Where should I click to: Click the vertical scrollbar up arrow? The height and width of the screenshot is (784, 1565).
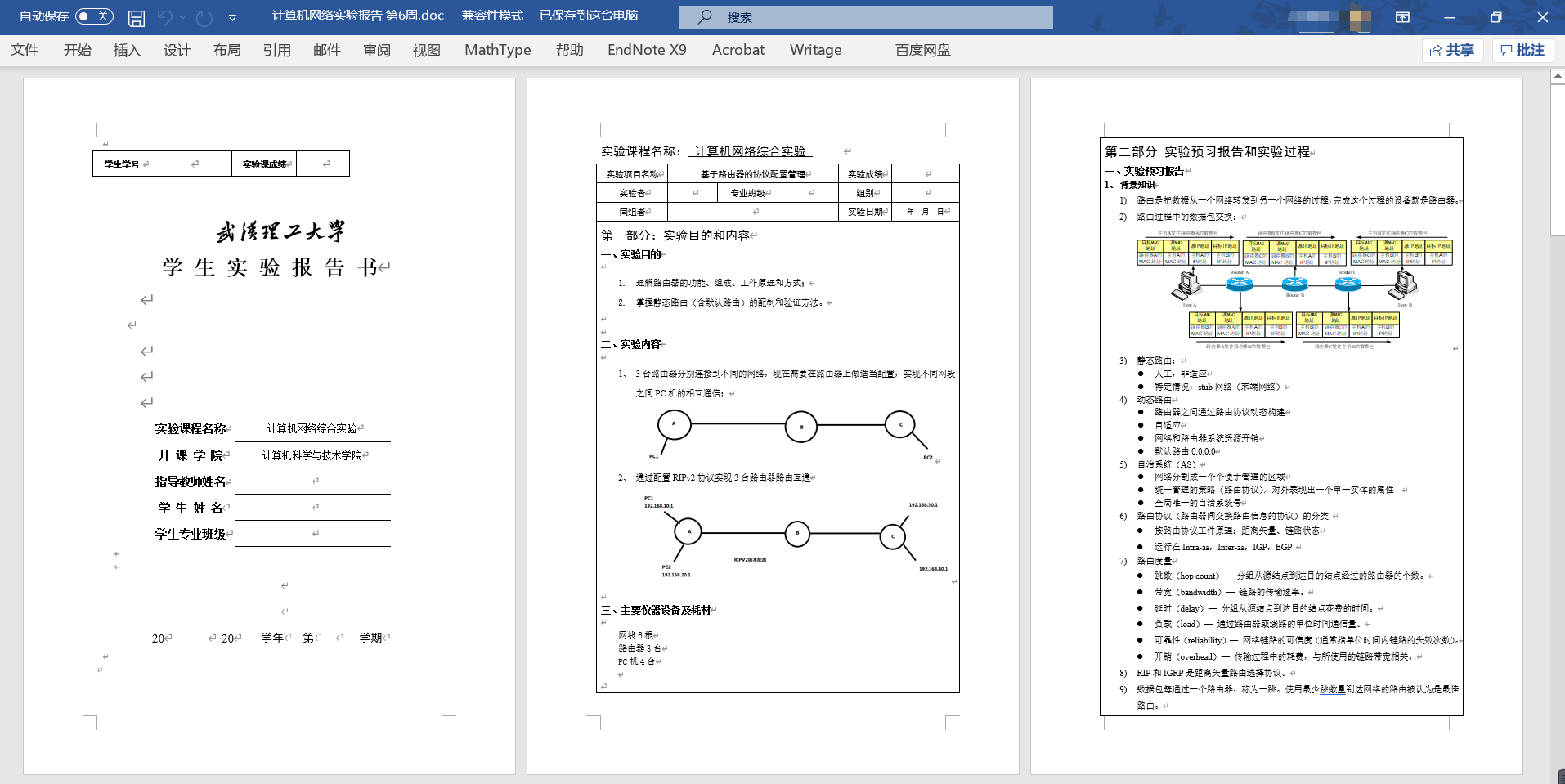tap(1557, 76)
